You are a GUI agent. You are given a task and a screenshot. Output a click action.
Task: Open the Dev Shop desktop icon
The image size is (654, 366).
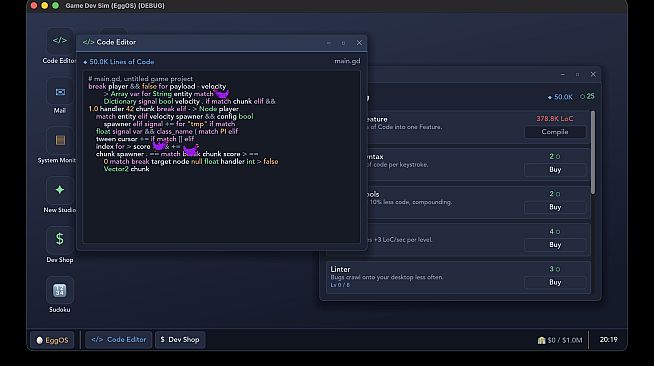pyautogui.click(x=60, y=240)
